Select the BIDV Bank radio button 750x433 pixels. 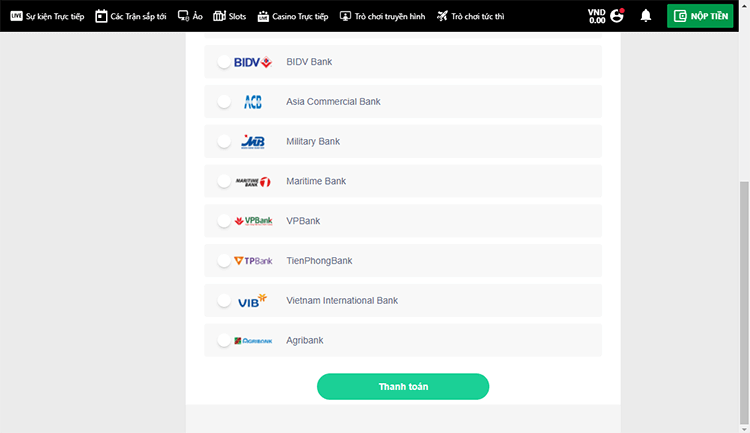pos(224,62)
